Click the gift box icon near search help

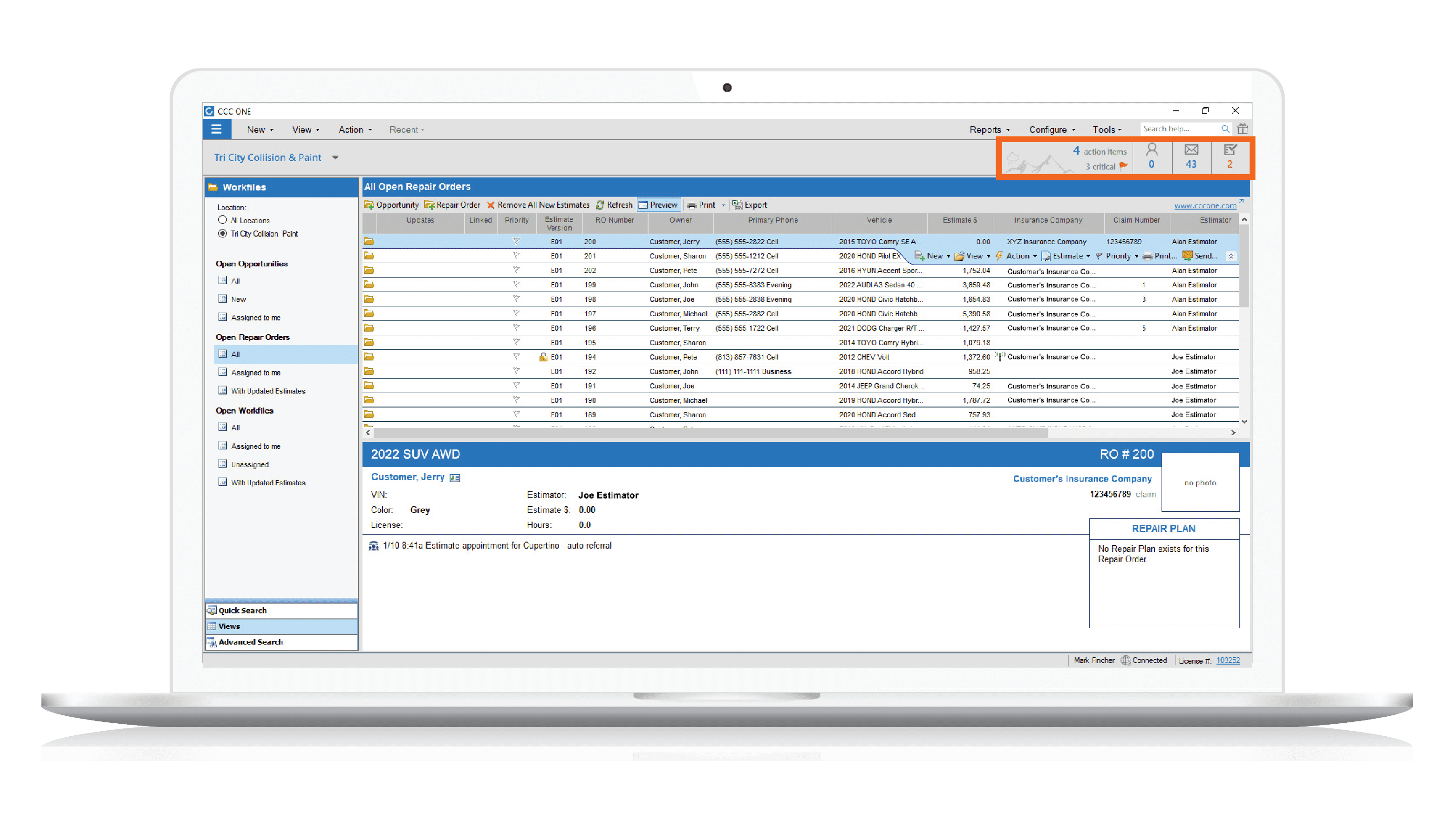pos(1242,129)
